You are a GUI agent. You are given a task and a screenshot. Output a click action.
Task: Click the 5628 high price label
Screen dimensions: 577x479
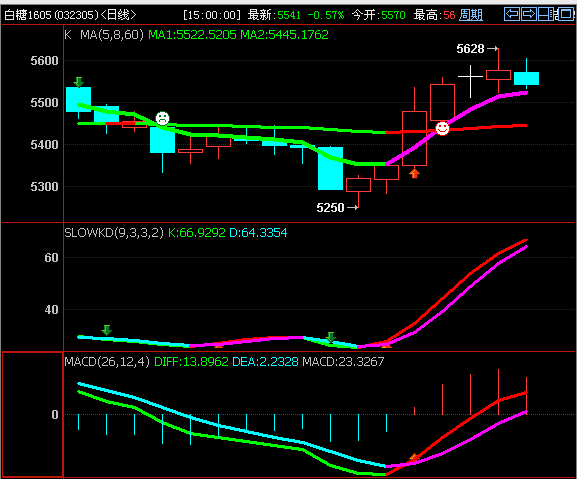pyautogui.click(x=477, y=49)
